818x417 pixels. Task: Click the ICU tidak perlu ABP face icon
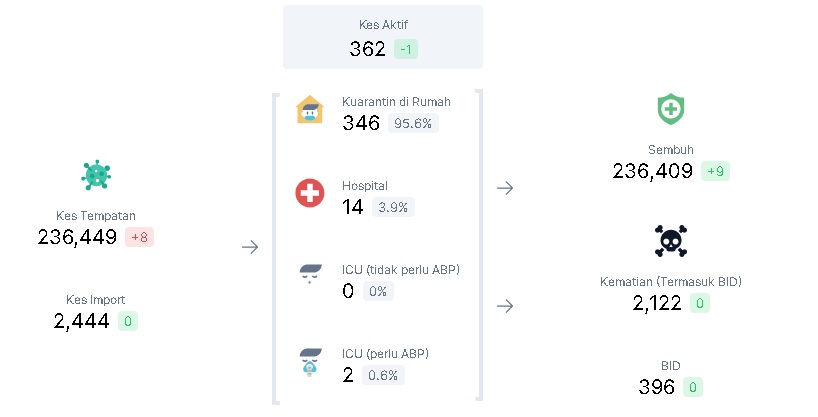pyautogui.click(x=310, y=273)
